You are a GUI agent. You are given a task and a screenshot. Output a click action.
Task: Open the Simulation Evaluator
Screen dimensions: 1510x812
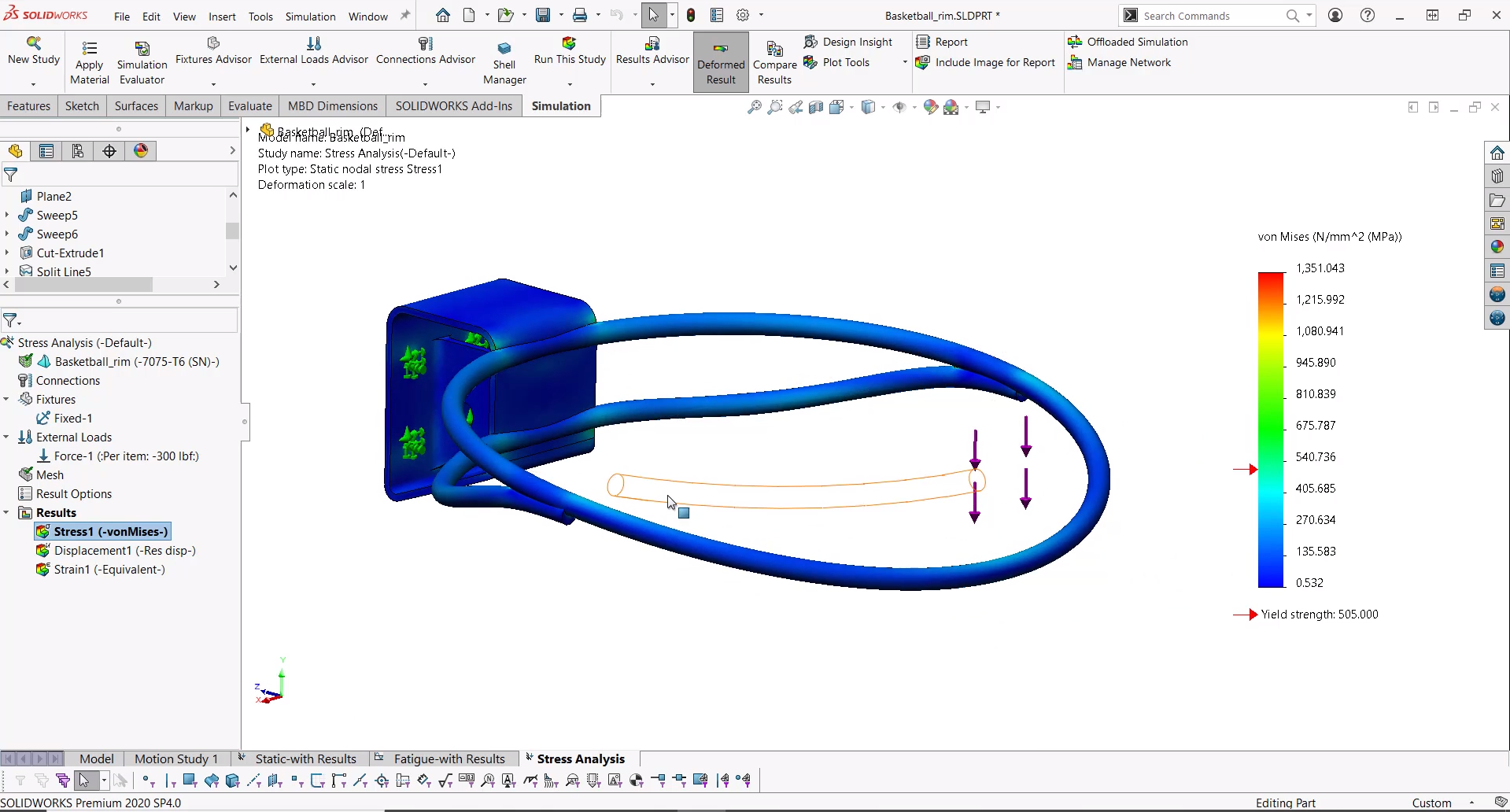[x=142, y=49]
